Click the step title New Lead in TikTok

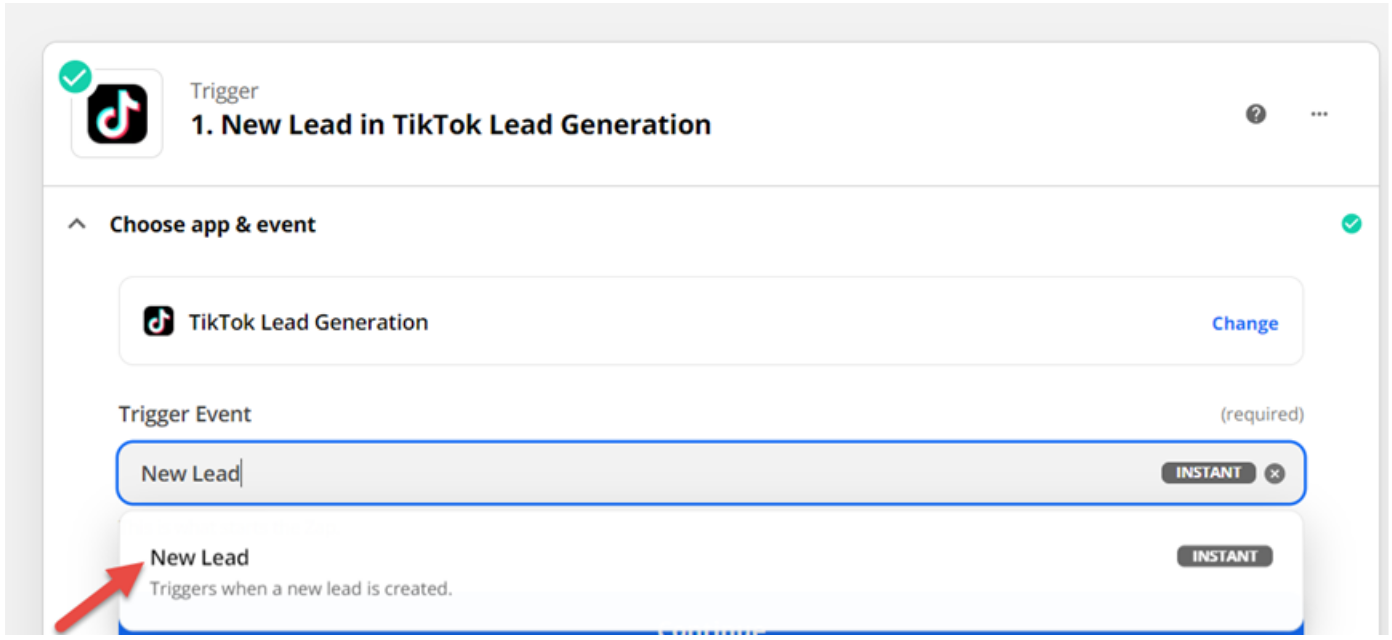click(x=451, y=125)
